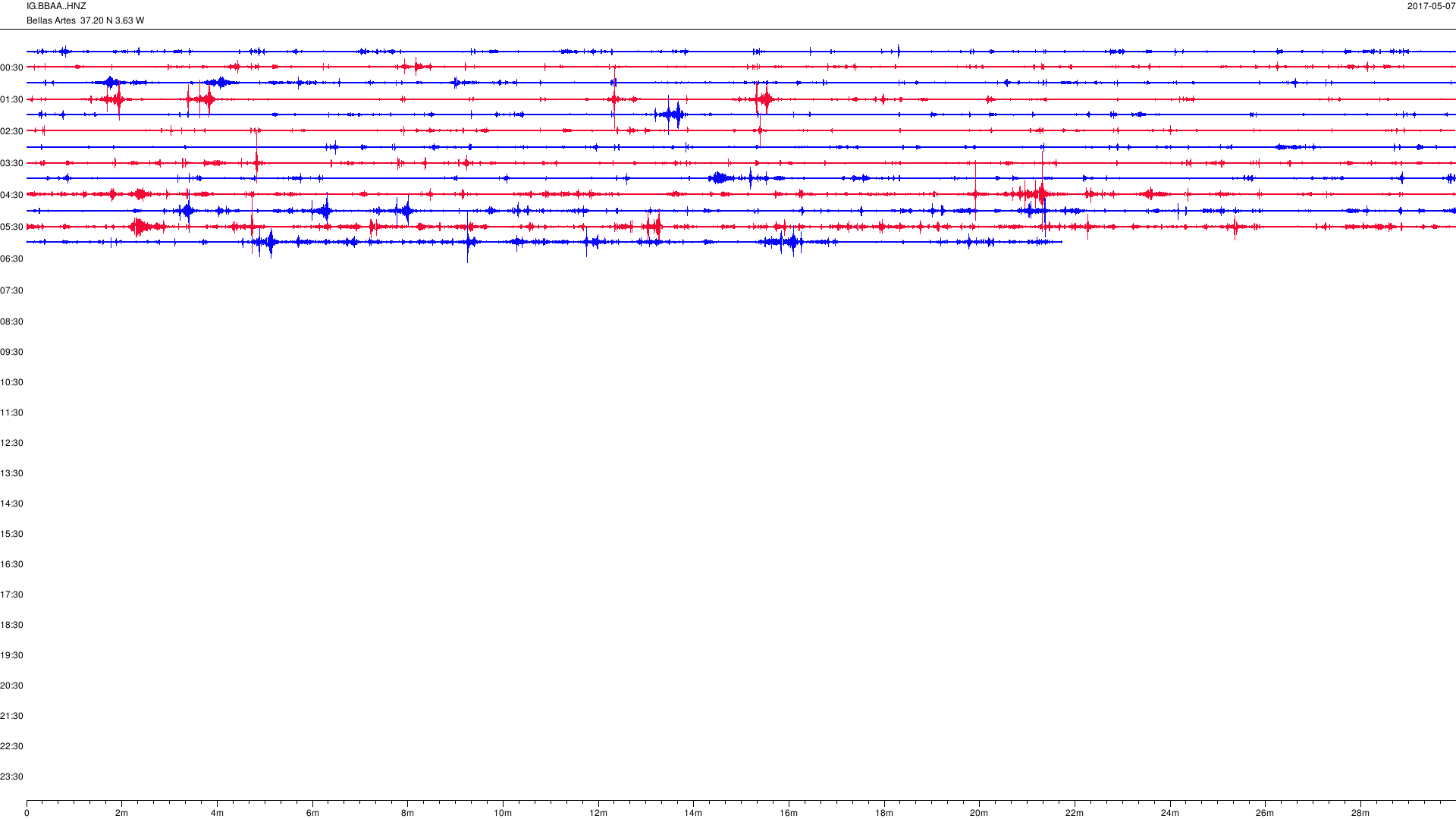Click the 22m axis tick label

tap(1075, 813)
